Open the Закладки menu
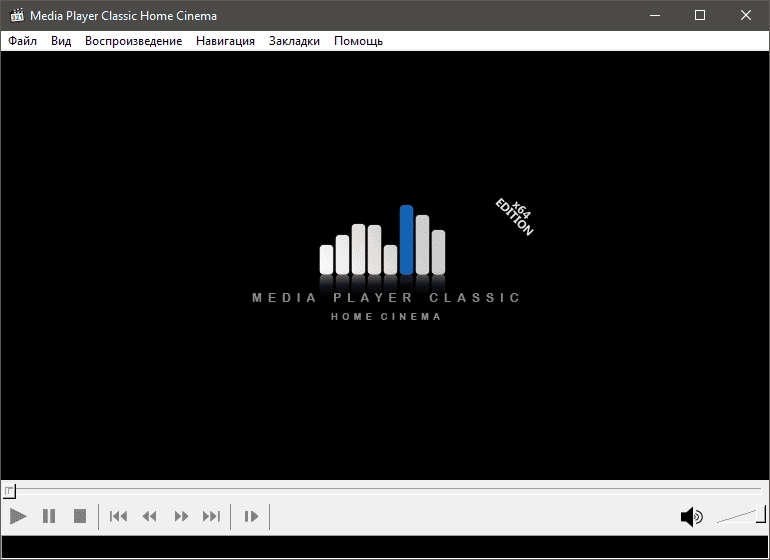 coord(294,41)
